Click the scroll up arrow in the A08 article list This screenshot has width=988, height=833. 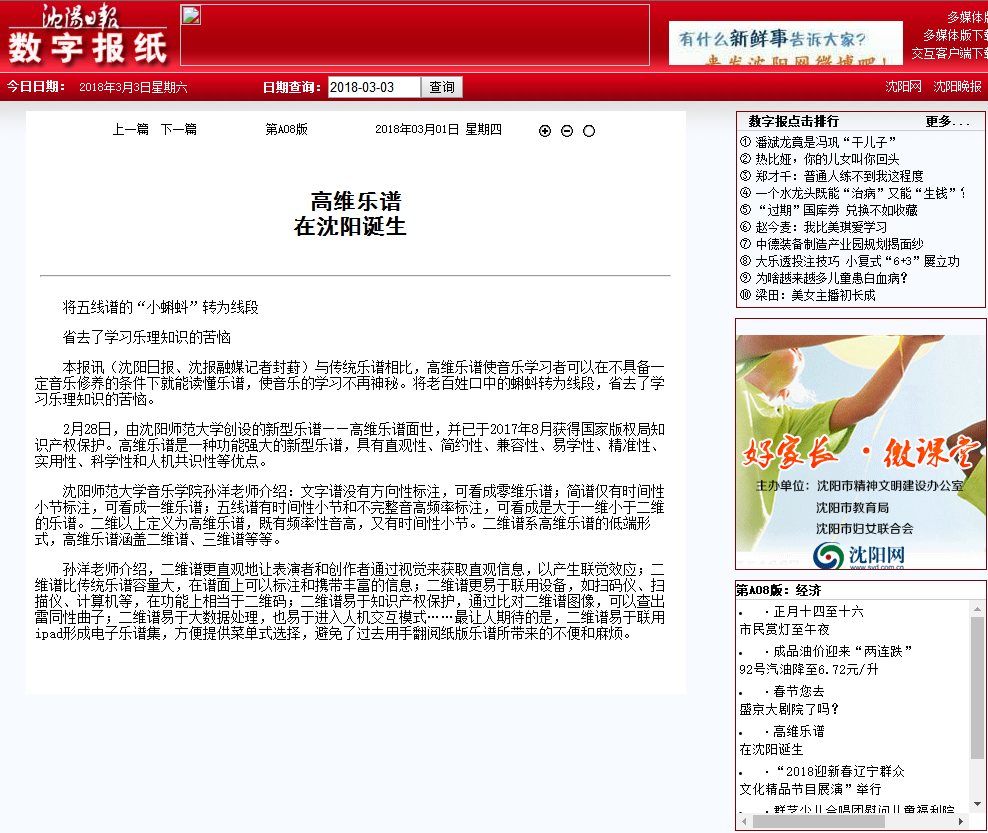pyautogui.click(x=977, y=608)
